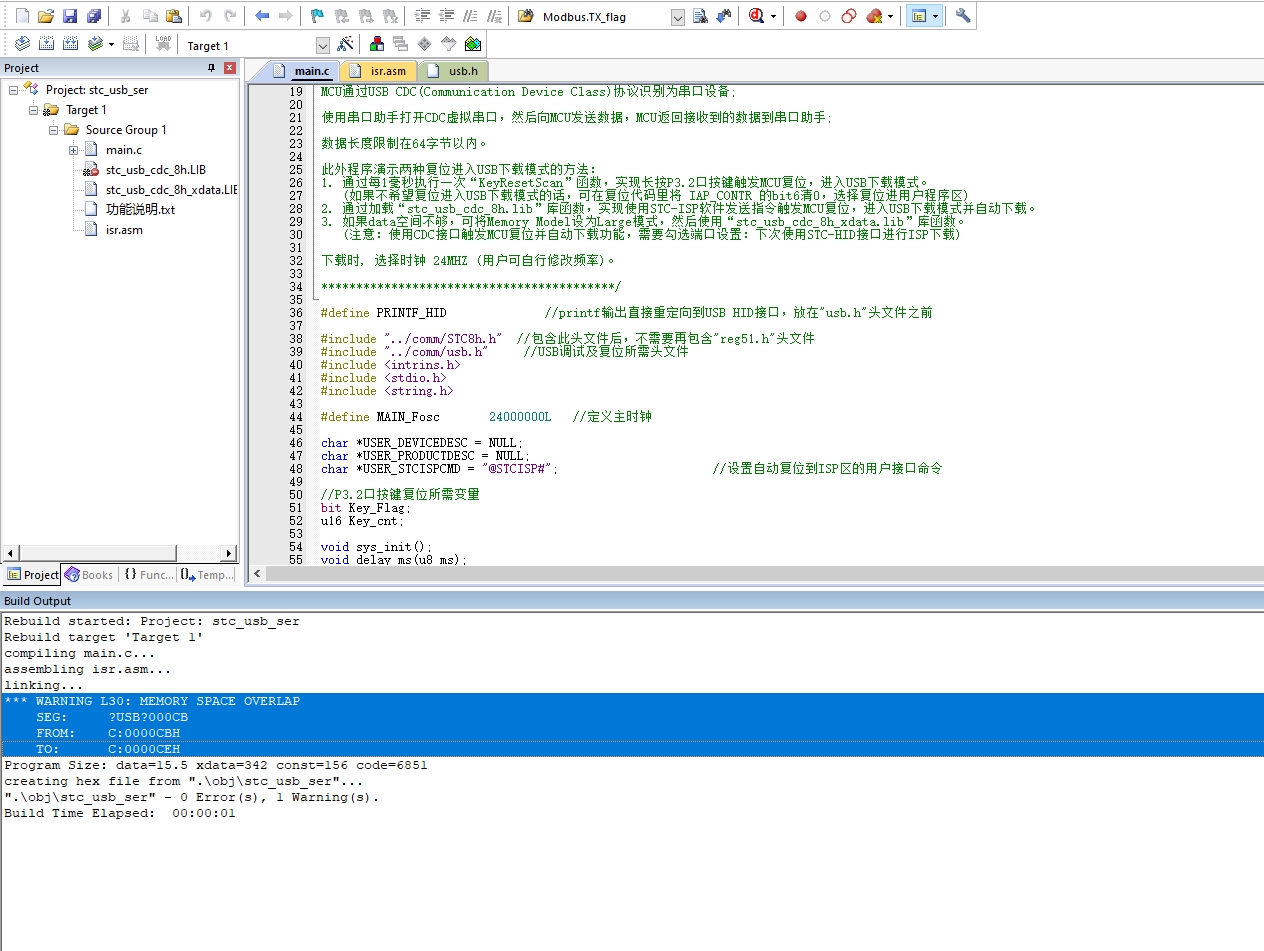Open the Pack Installer icon
This screenshot has width=1264, height=951.
(x=473, y=44)
